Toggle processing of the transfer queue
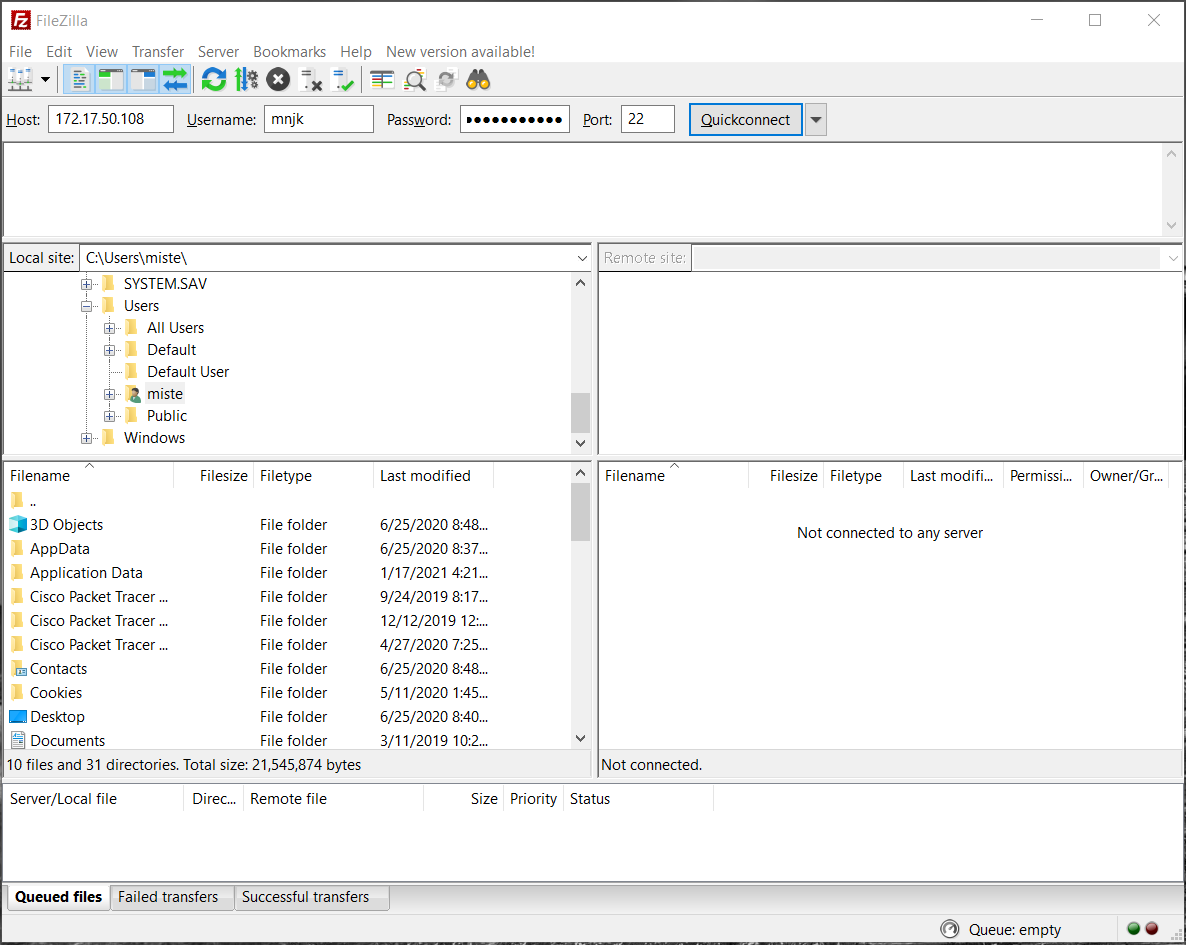1186x945 pixels. tap(246, 79)
